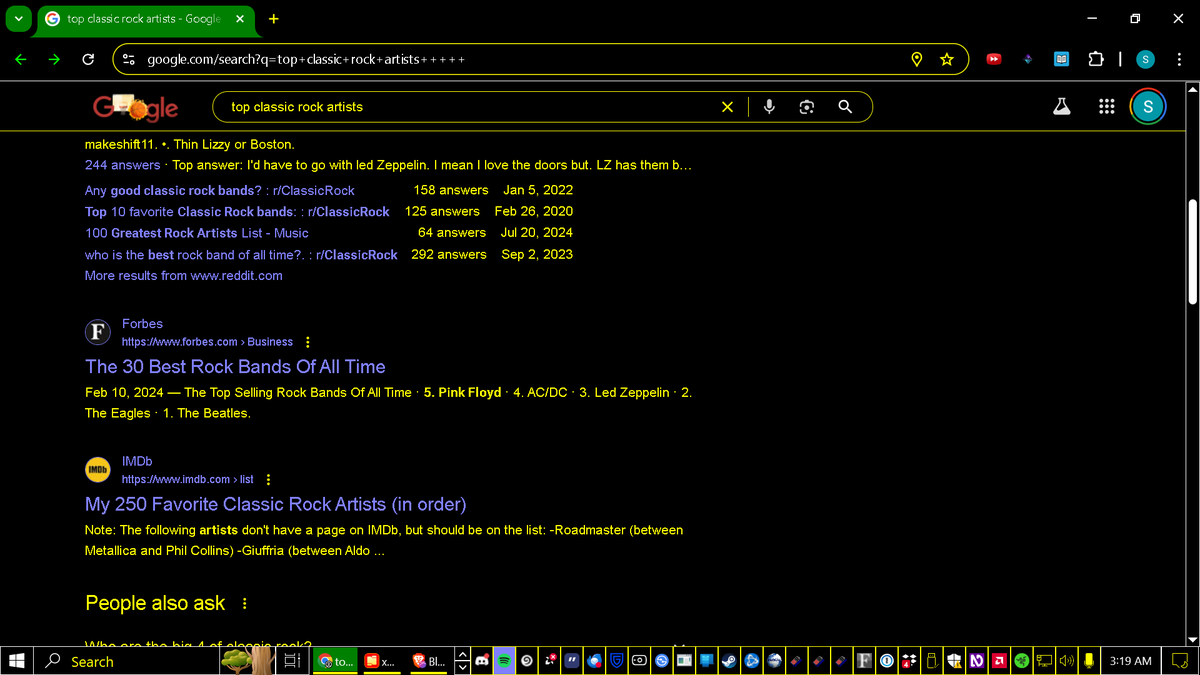The width and height of the screenshot is (1200, 675).
Task: Click the Chrome address bar URL
Action: pos(305,60)
